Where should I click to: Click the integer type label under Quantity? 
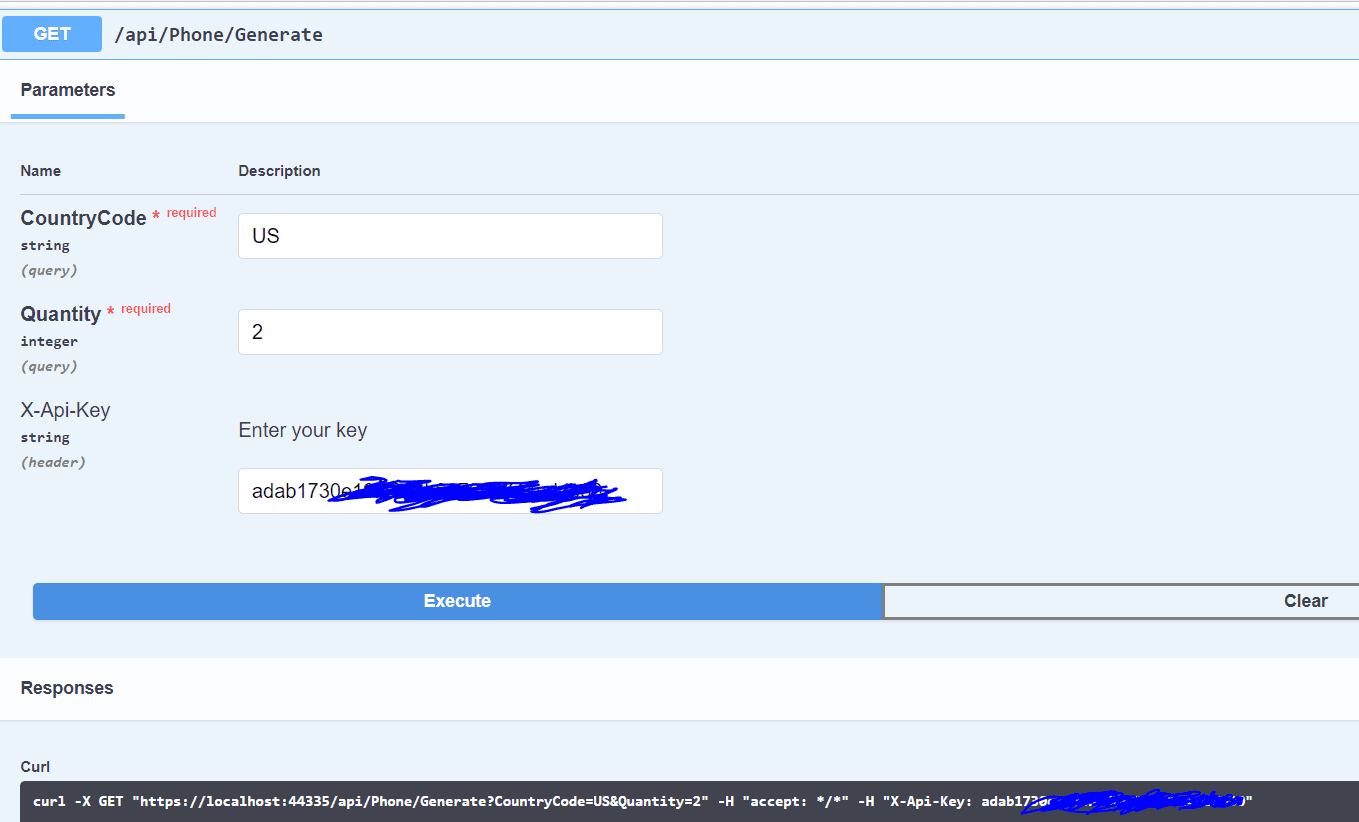(49, 340)
